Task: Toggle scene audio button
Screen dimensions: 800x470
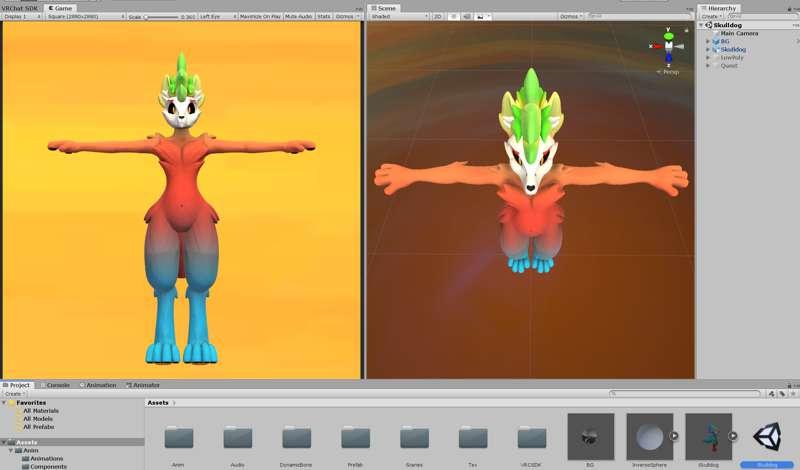Action: [x=466, y=16]
